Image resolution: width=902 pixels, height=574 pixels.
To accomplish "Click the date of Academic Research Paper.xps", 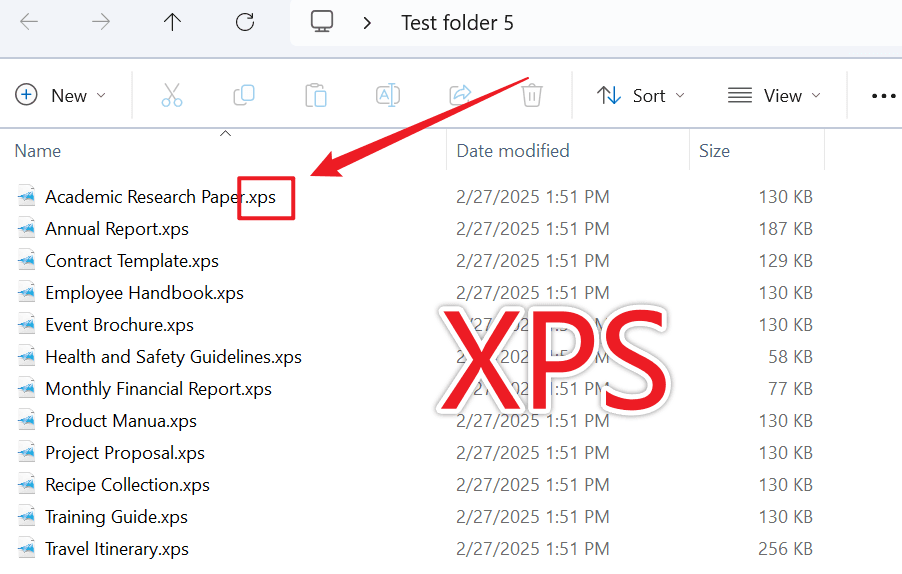I will (533, 197).
